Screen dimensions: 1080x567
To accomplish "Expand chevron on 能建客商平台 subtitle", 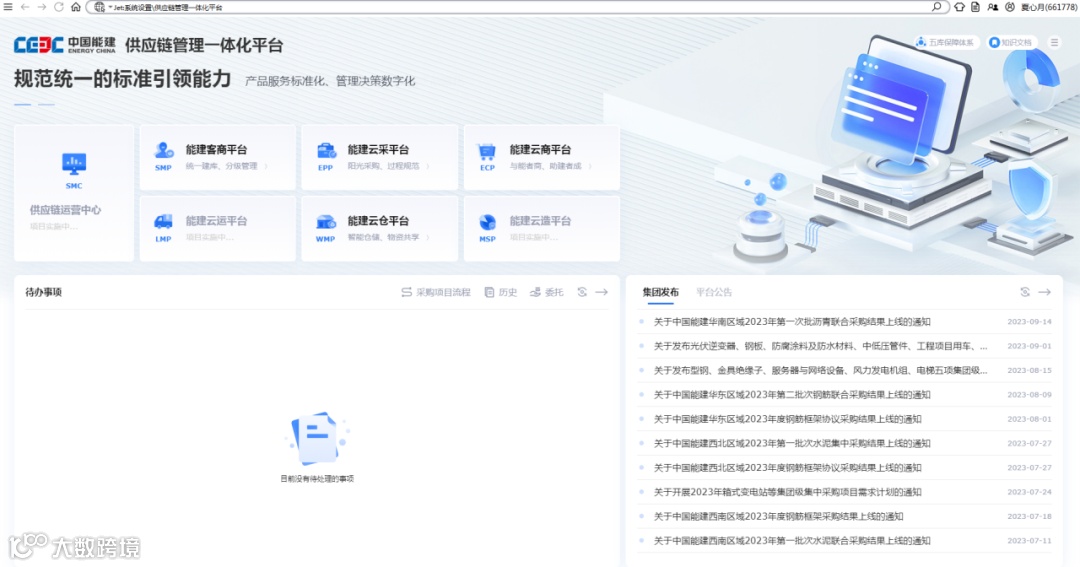I will pyautogui.click(x=267, y=166).
